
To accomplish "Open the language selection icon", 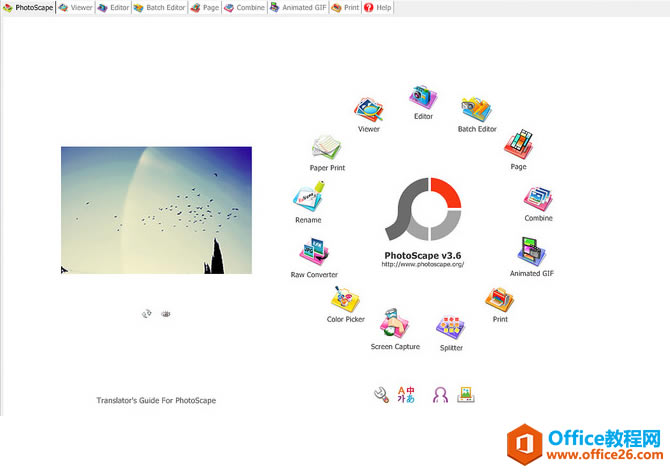I will [x=406, y=395].
